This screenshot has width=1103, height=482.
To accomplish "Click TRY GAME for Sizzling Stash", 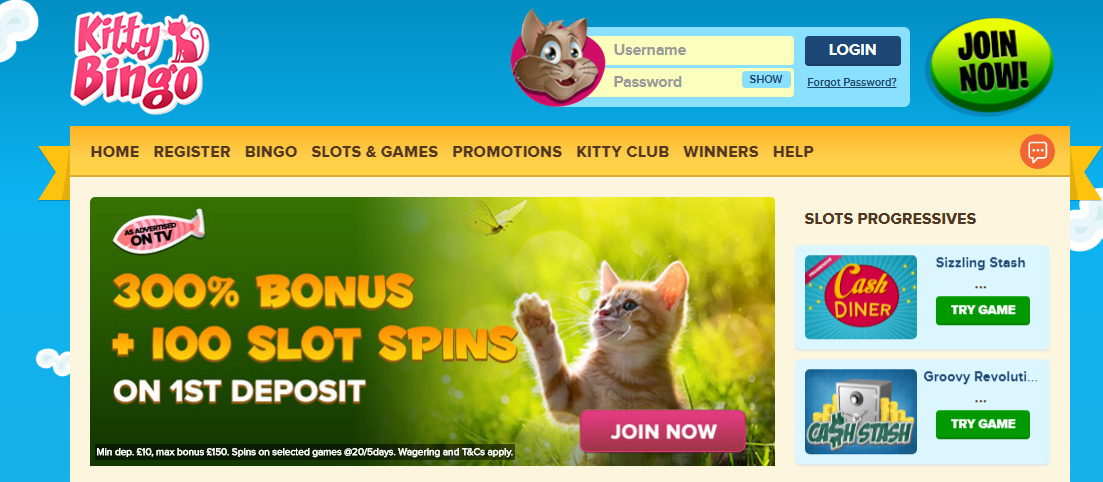I will pos(983,310).
